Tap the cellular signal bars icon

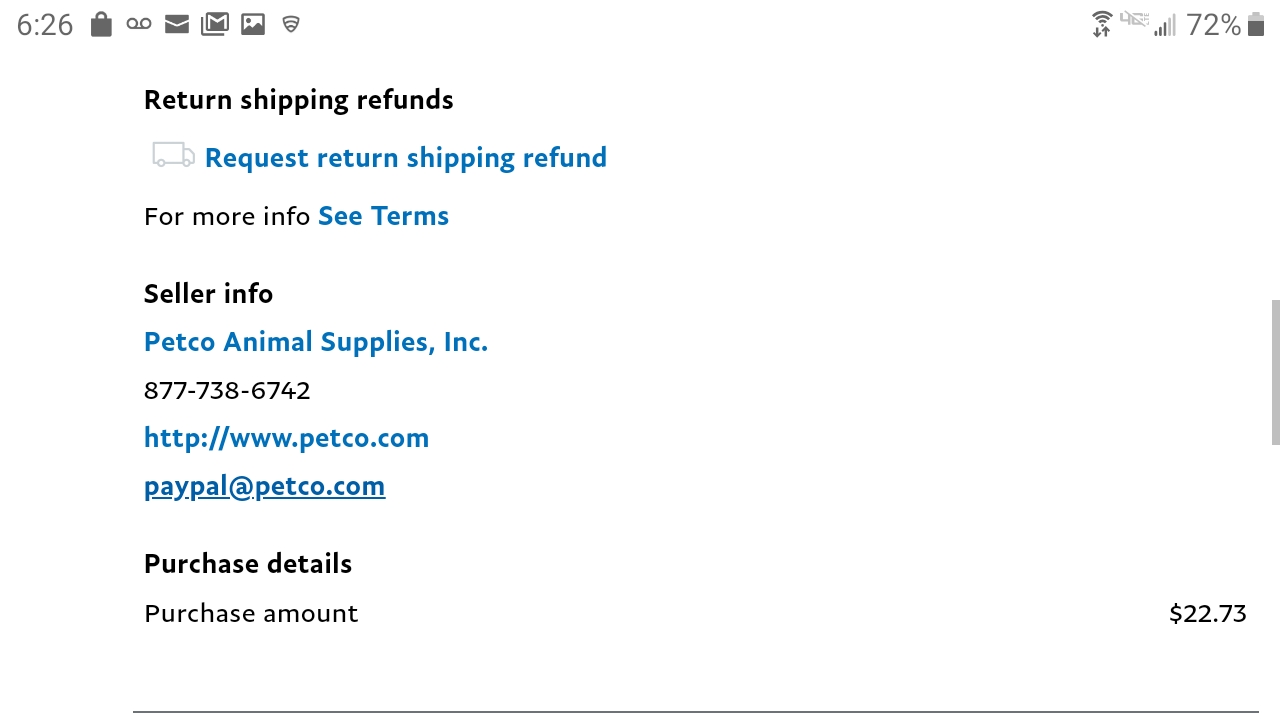point(1164,26)
